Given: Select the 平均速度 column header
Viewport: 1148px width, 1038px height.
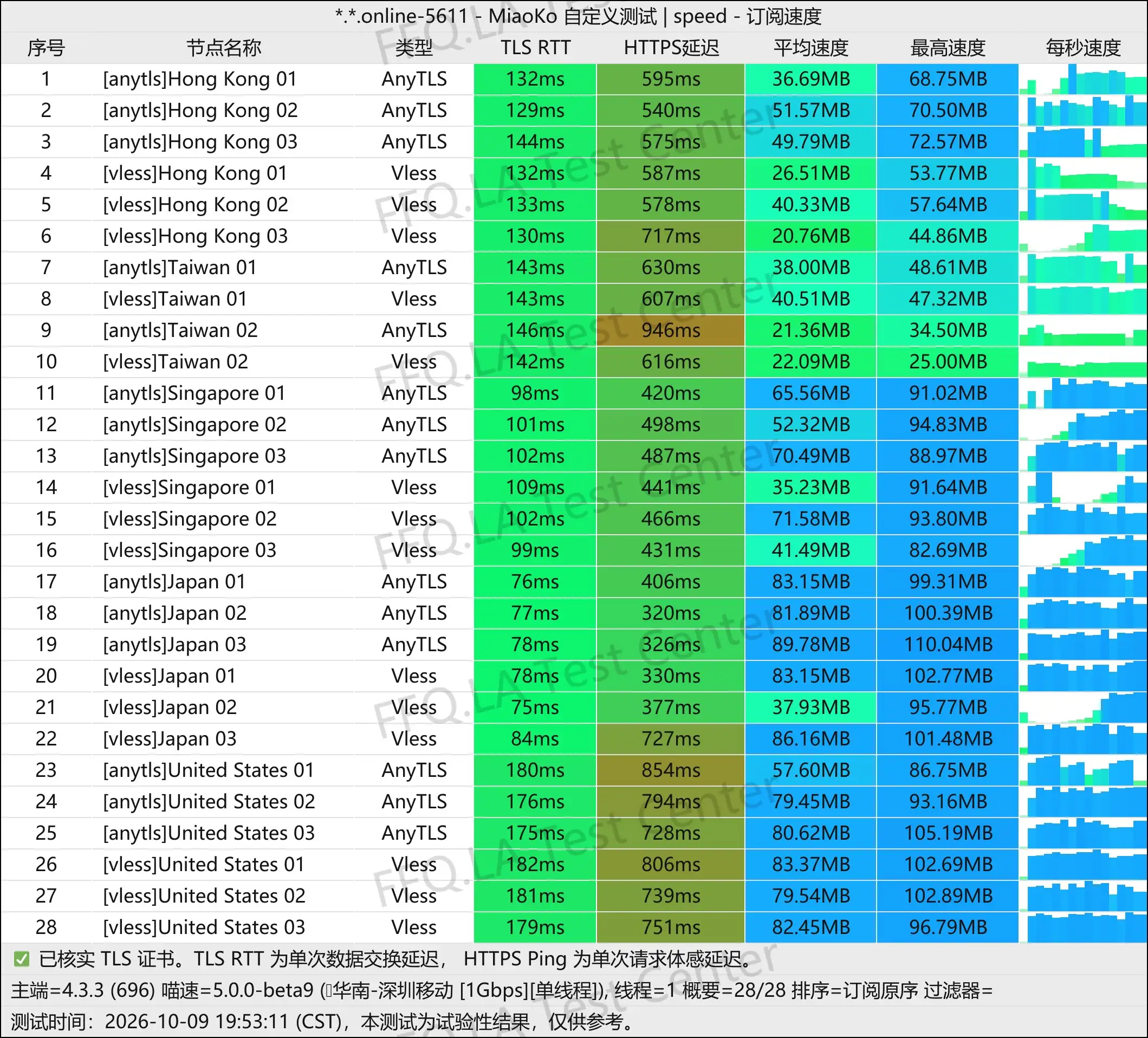Looking at the screenshot, I should (811, 48).
